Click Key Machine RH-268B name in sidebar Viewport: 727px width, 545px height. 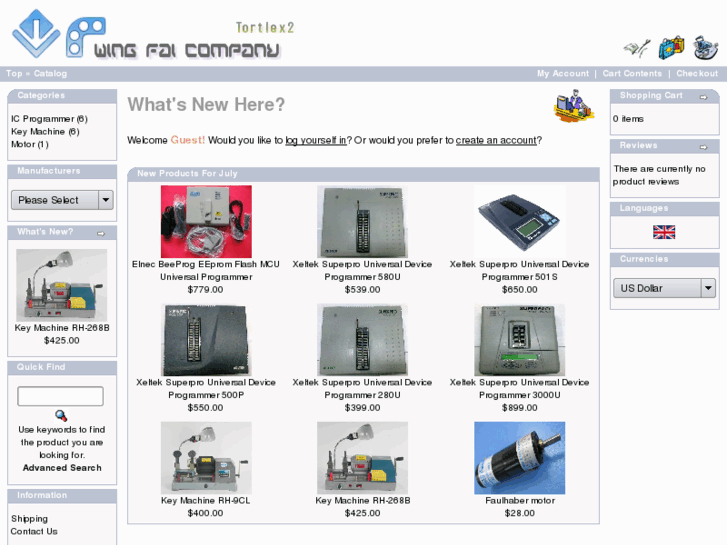tap(62, 328)
